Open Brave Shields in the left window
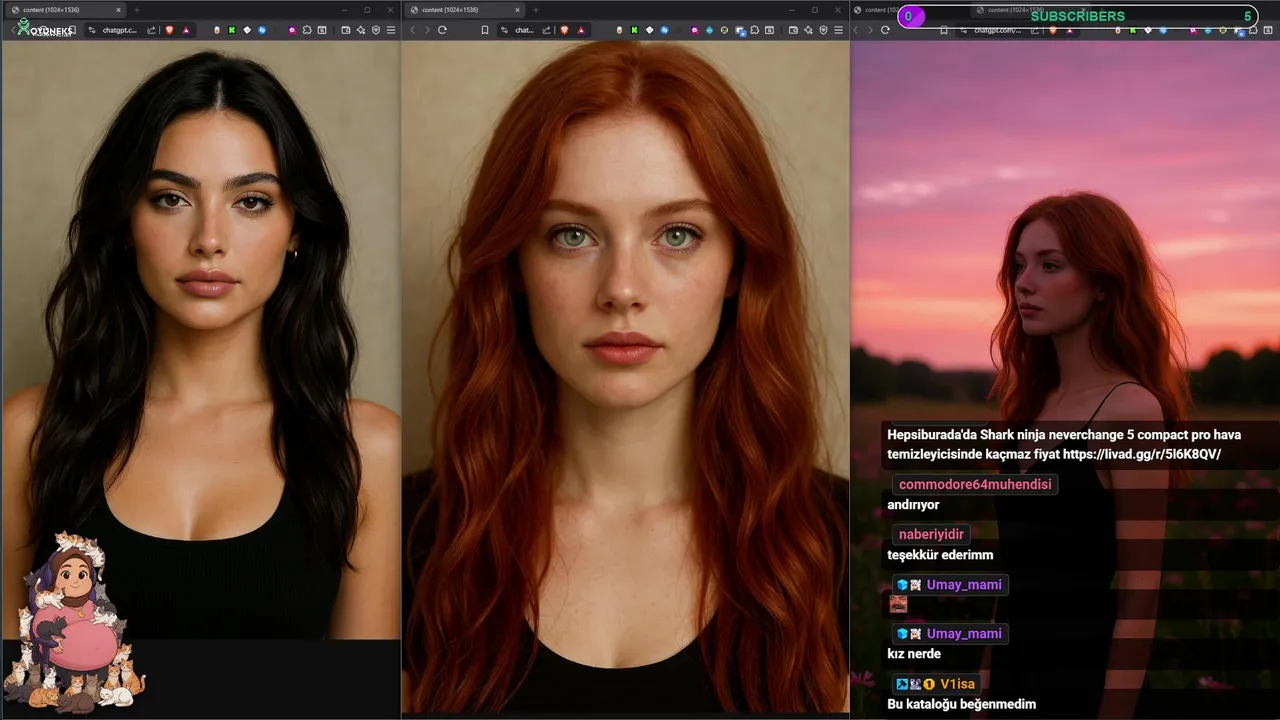Screen dimensions: 1280x720 (169, 30)
